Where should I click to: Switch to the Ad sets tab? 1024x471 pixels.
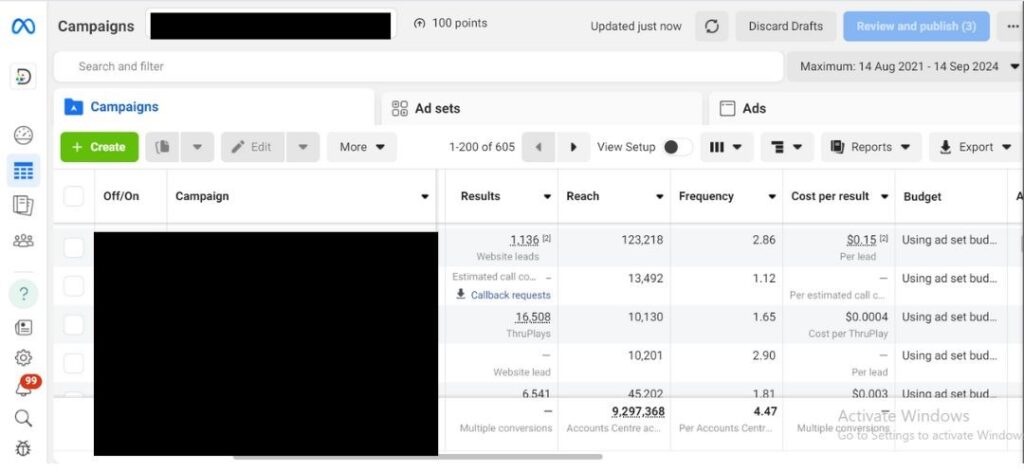pyautogui.click(x=437, y=108)
